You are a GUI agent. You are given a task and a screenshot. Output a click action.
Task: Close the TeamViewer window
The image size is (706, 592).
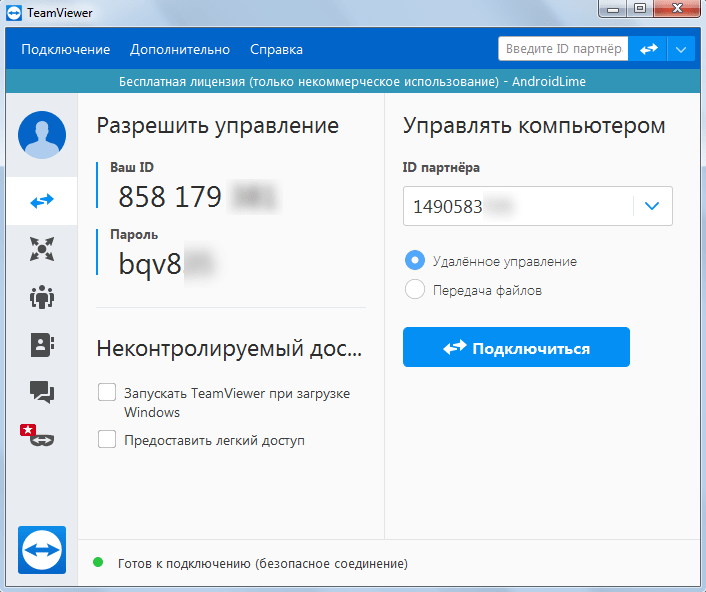pos(677,9)
